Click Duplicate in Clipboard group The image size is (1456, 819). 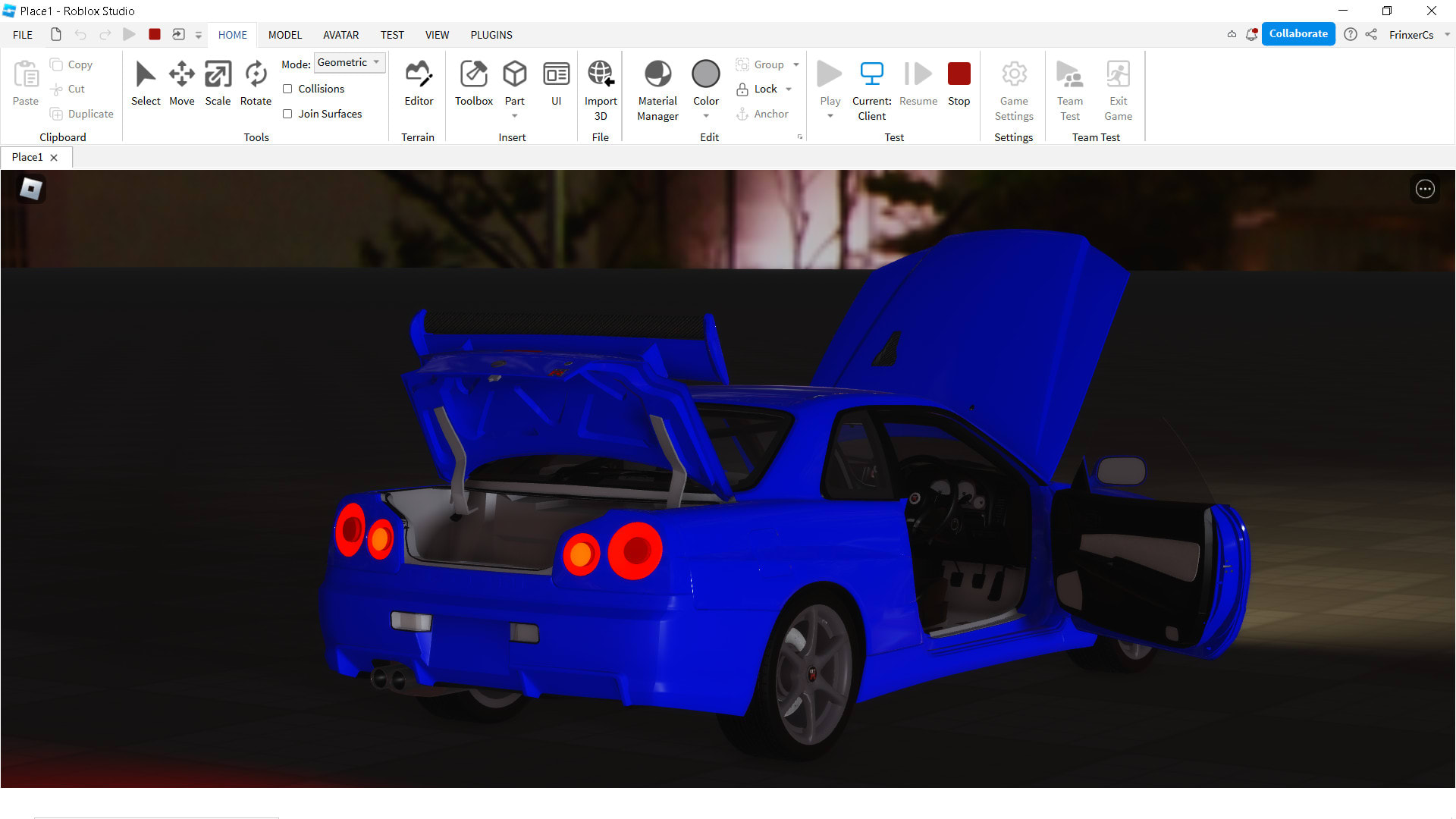82,114
